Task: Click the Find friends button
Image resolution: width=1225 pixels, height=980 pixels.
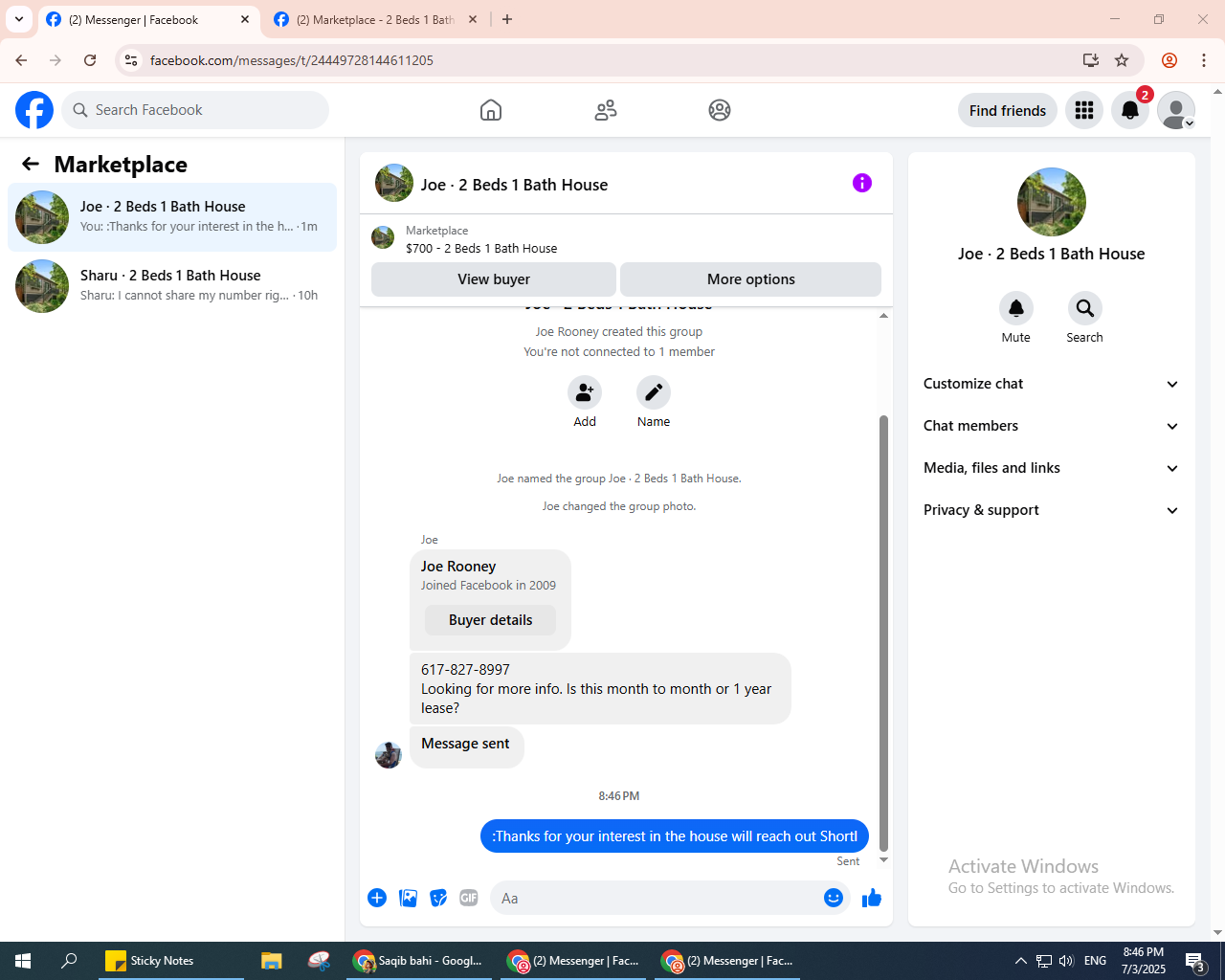Action: pyautogui.click(x=1008, y=110)
